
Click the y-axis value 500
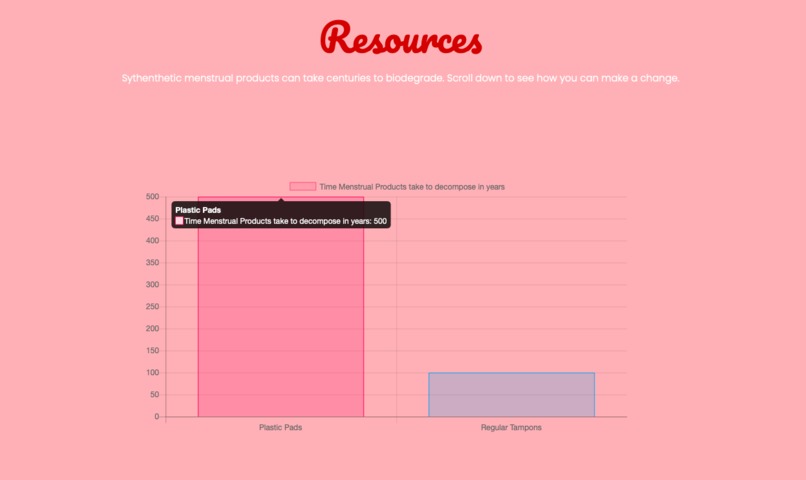(x=153, y=197)
